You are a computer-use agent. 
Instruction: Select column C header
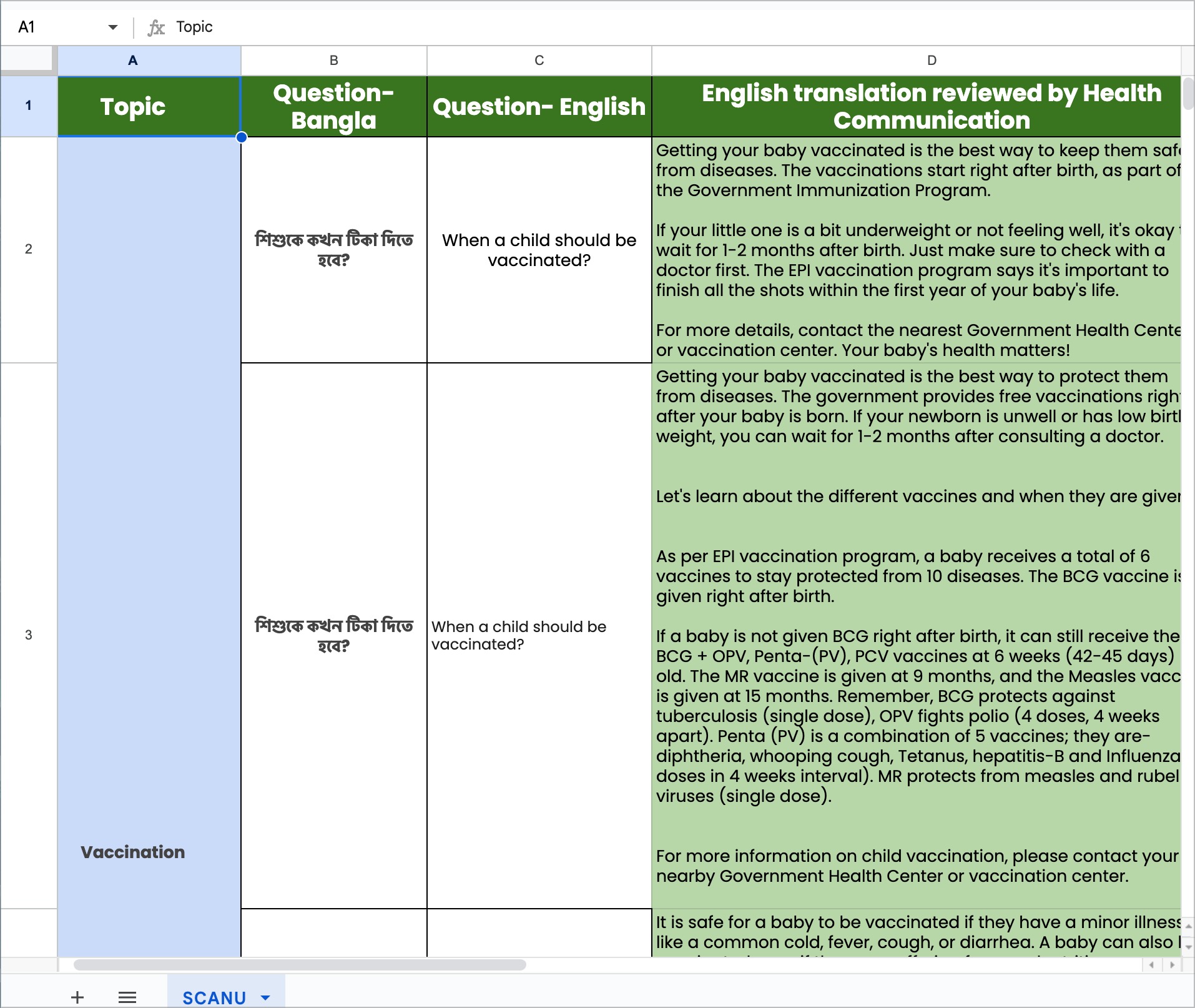539,61
